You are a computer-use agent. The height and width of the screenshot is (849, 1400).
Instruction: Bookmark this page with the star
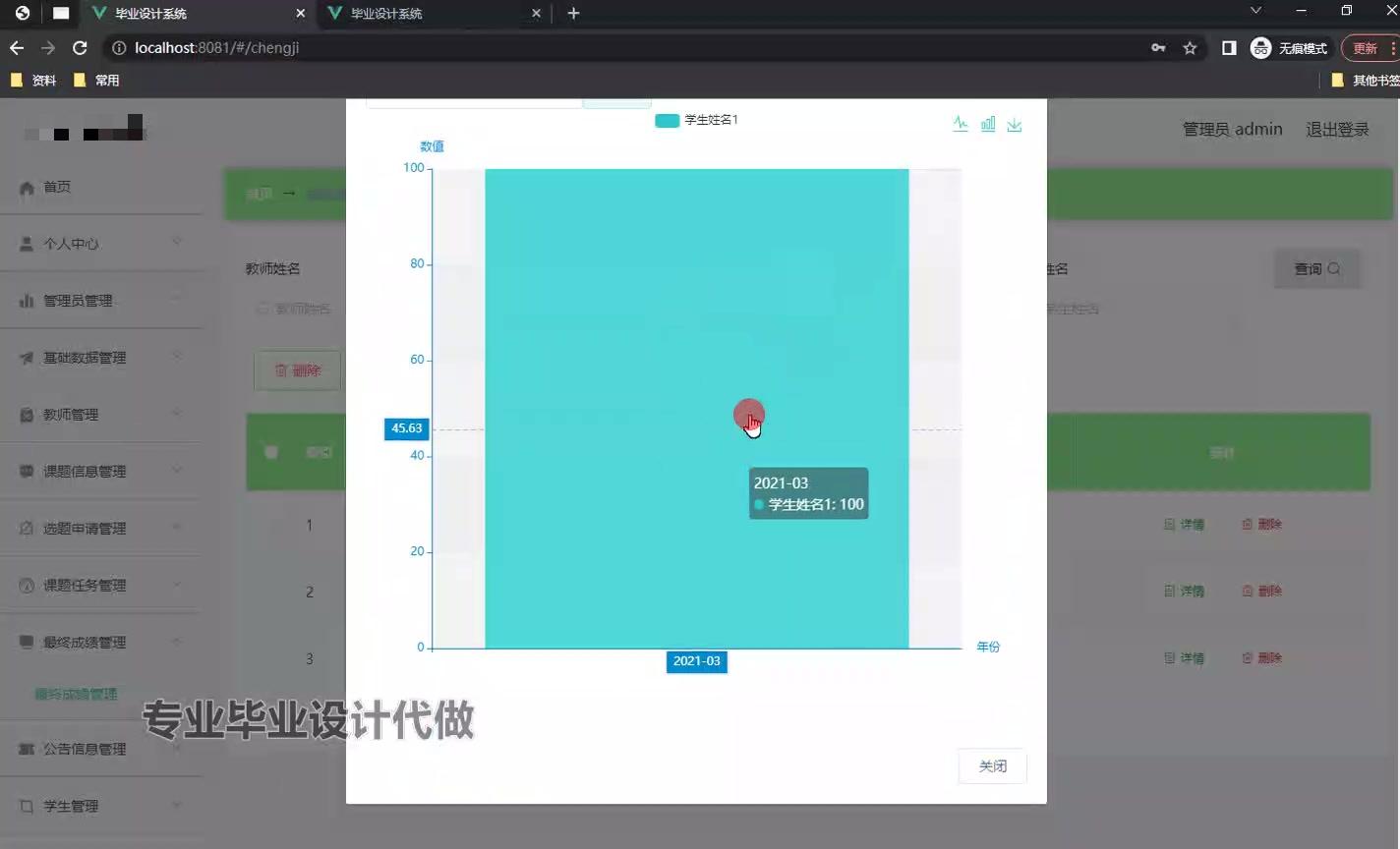click(1190, 47)
